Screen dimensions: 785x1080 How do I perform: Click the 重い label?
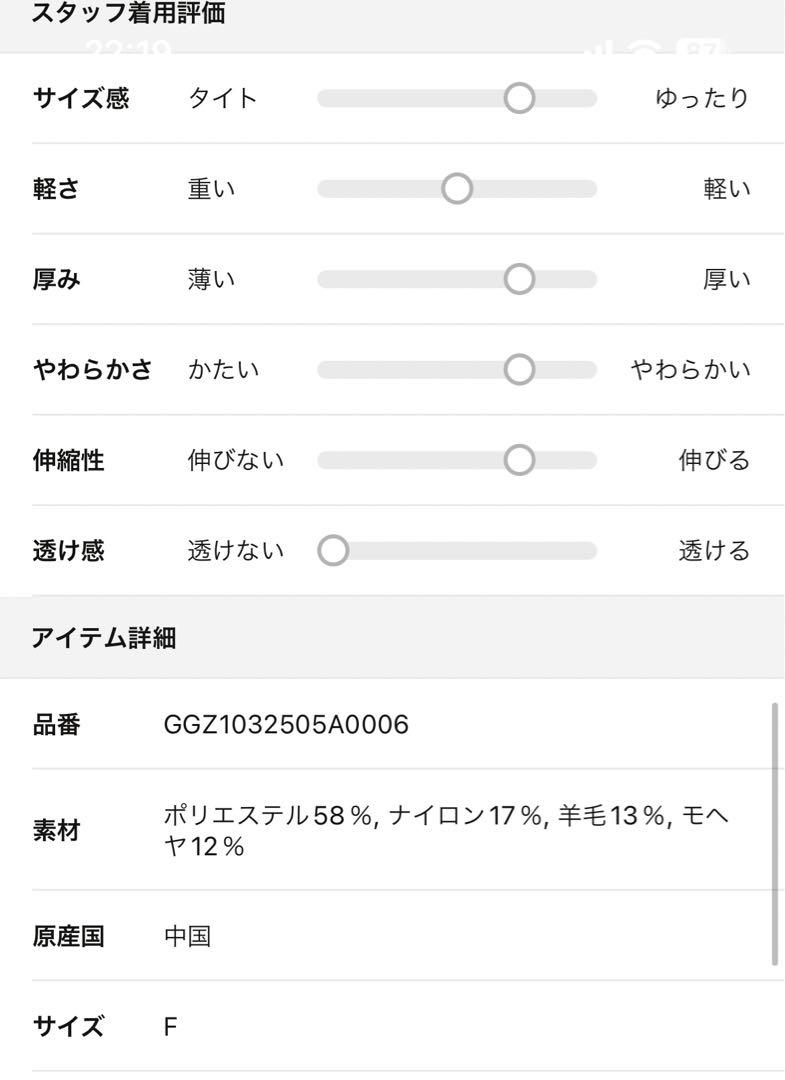211,189
